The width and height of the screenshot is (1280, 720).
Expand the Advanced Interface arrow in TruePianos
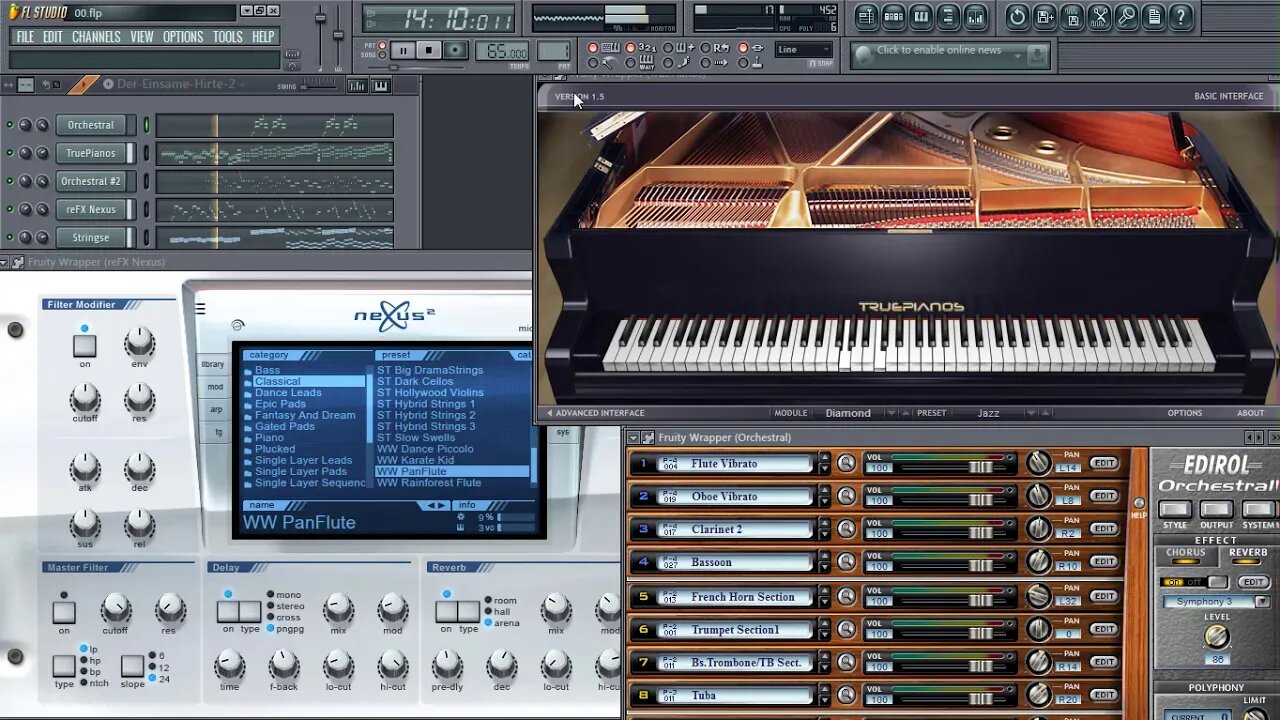pos(549,413)
